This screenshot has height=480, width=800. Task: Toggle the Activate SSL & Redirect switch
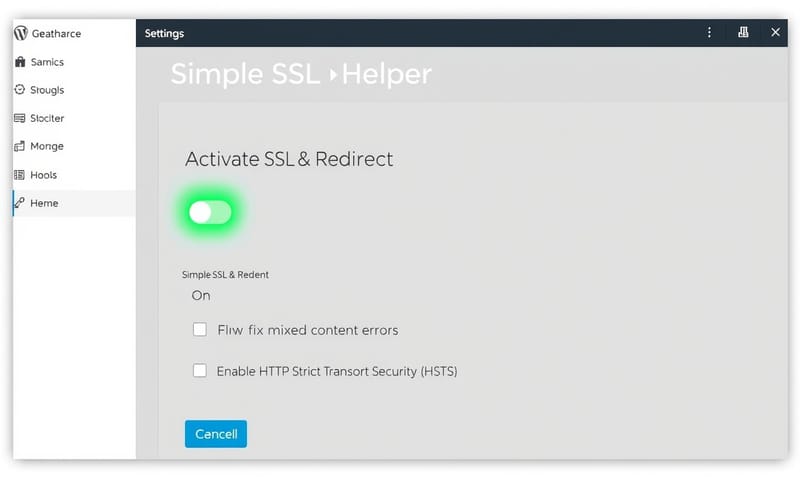[210, 212]
